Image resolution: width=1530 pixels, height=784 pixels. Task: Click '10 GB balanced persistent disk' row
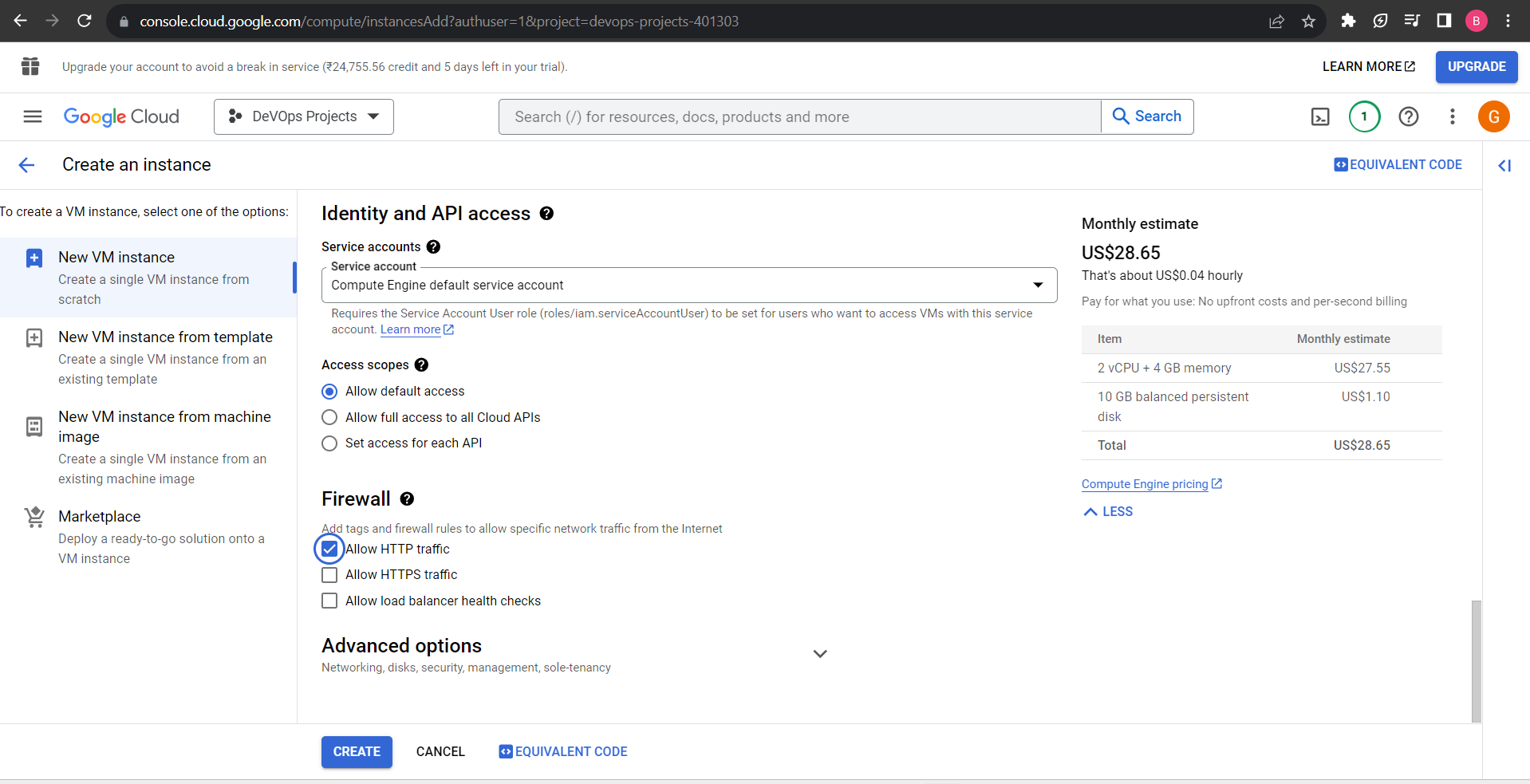tap(1261, 407)
